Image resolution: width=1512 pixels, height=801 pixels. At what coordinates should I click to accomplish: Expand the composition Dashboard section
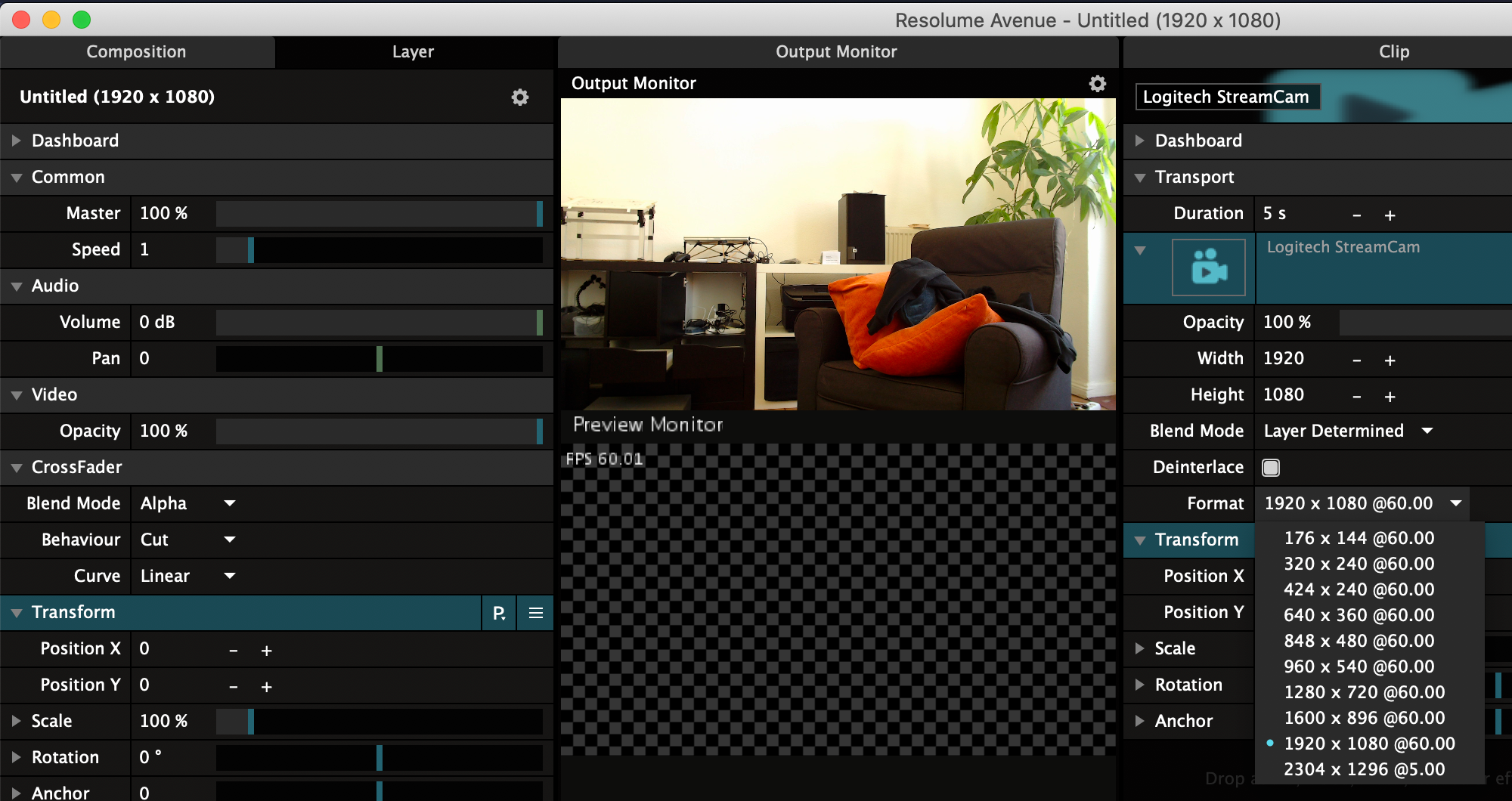tap(17, 141)
